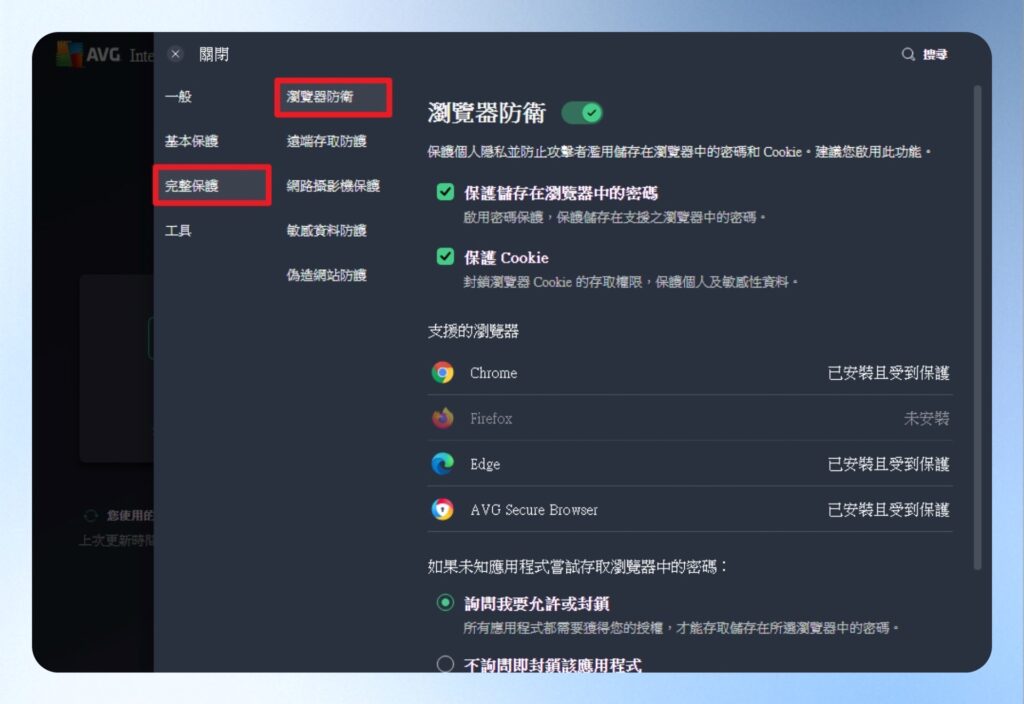Click the X close icon beside 關閉

[175, 54]
